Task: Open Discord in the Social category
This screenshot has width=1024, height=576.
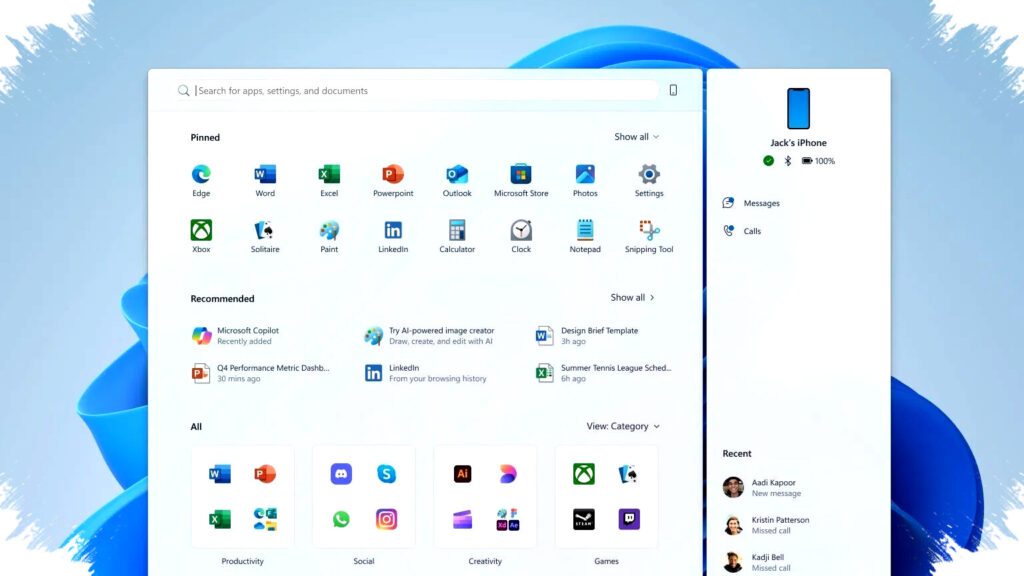Action: click(341, 473)
